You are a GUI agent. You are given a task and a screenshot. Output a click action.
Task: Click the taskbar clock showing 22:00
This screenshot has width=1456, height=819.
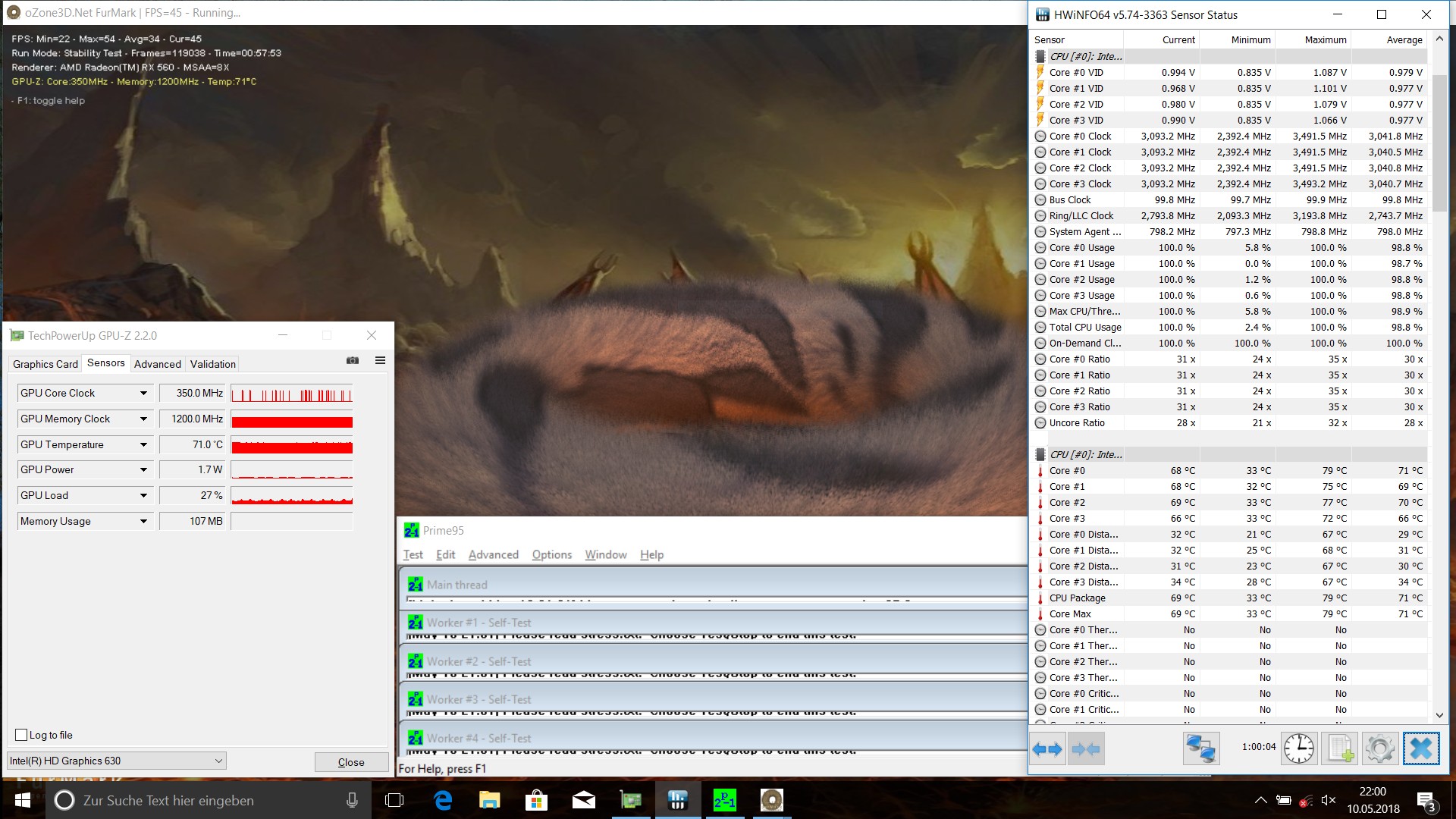1373,800
